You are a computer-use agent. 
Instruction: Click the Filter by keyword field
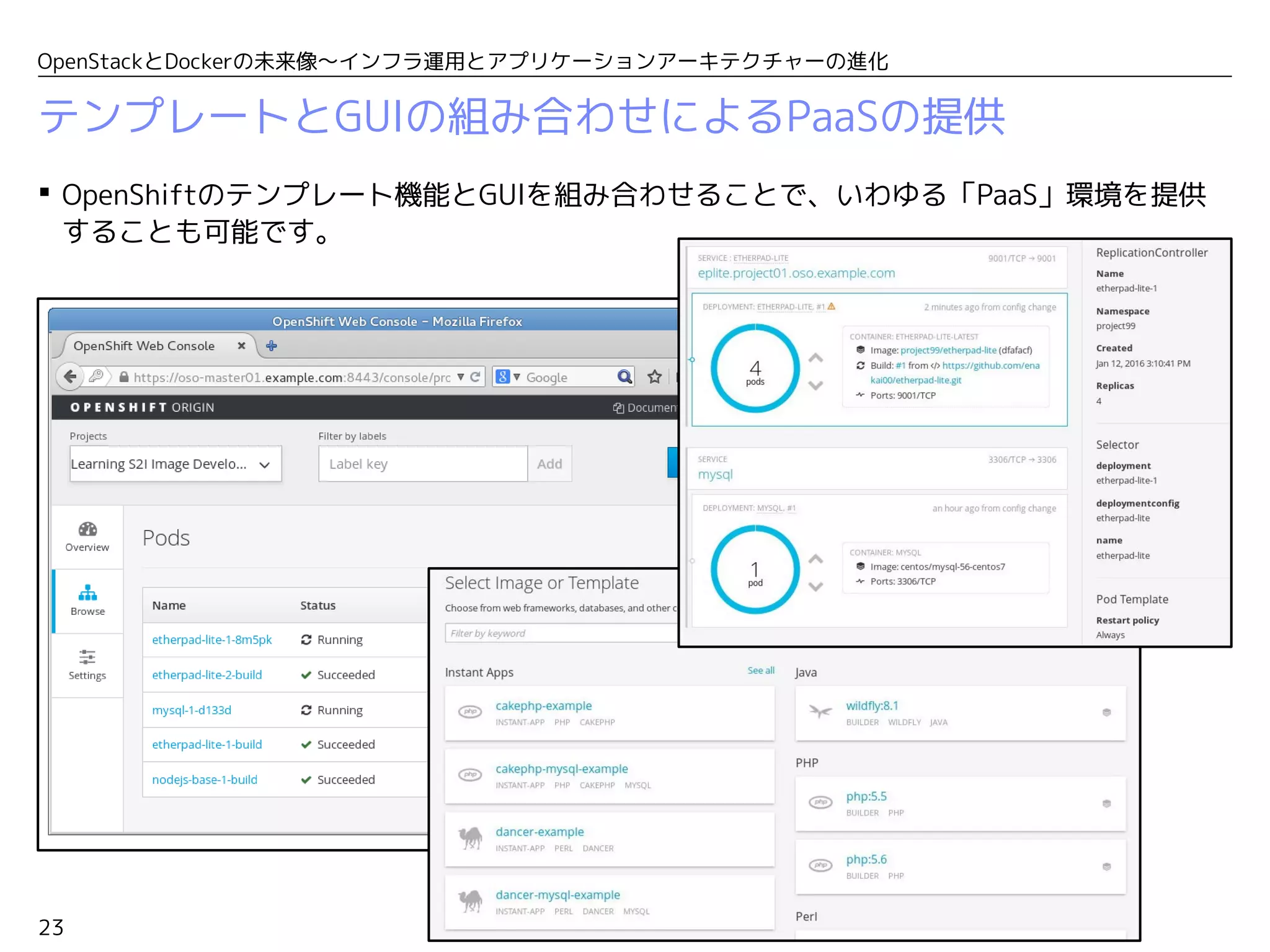click(561, 633)
